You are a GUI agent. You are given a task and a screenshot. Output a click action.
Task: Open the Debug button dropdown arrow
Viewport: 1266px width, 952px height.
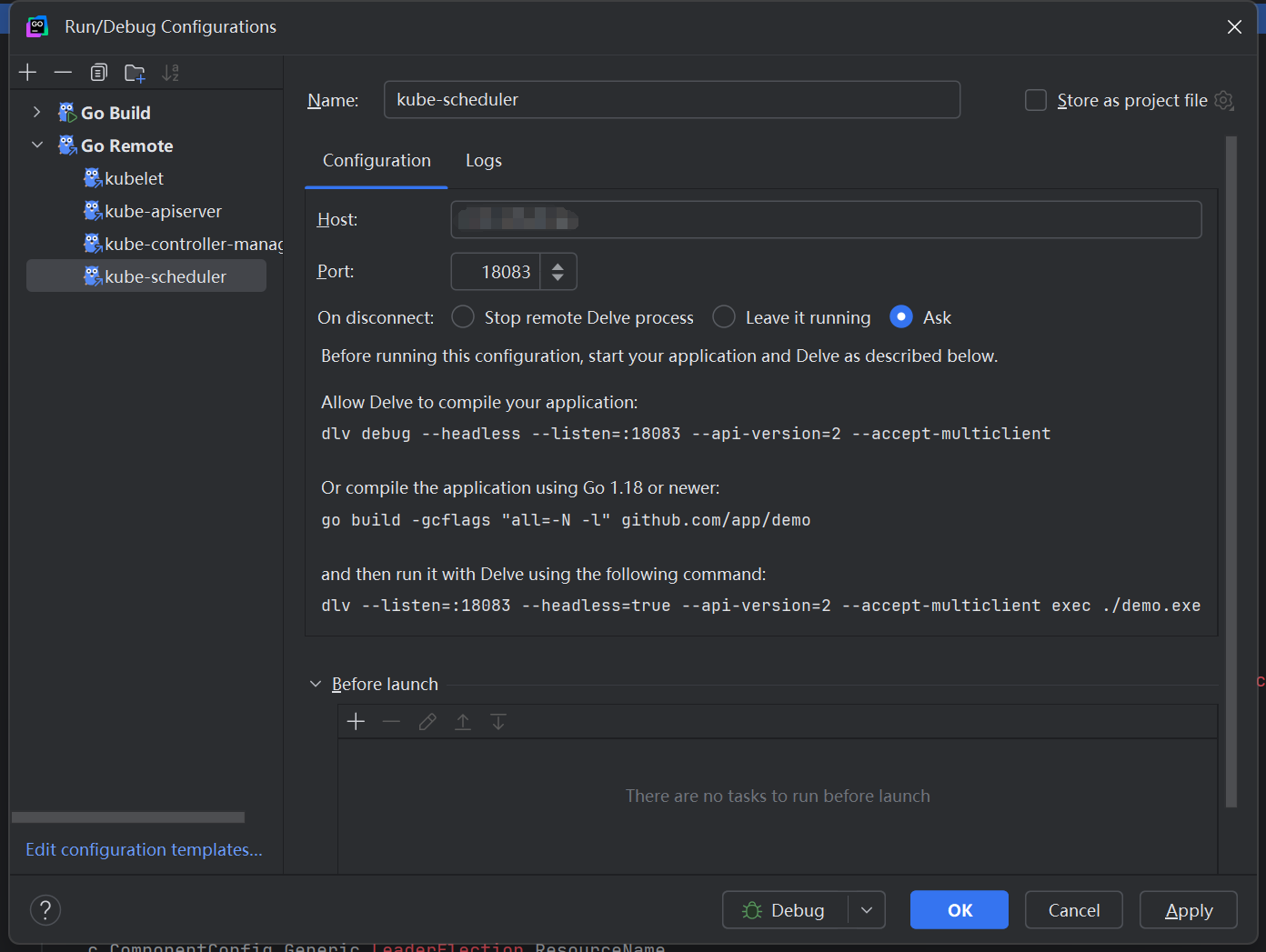point(867,910)
